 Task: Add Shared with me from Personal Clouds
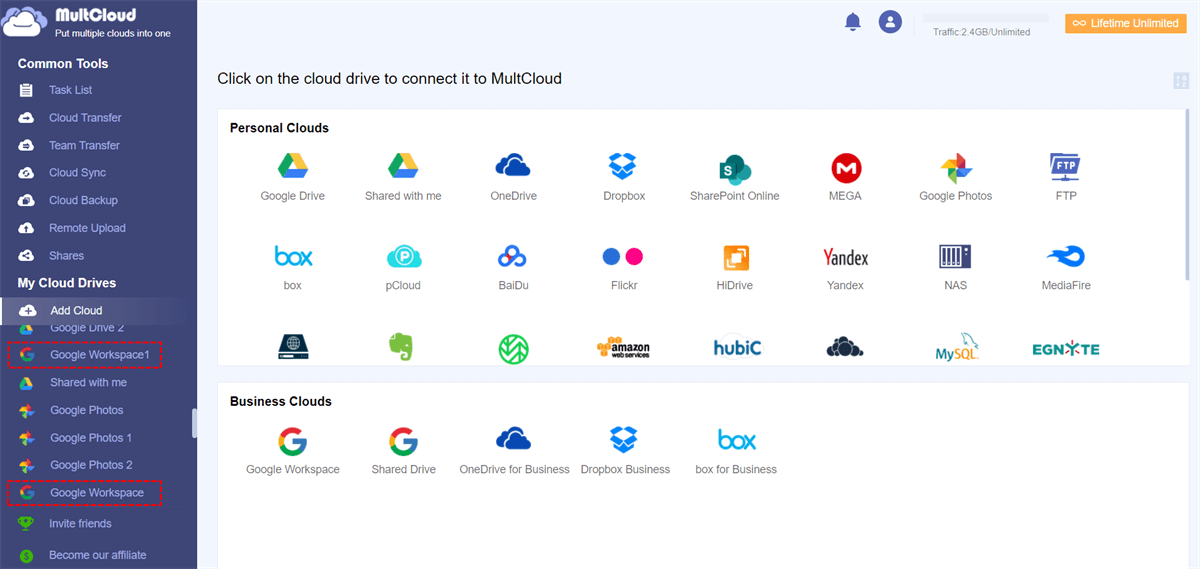[x=403, y=177]
